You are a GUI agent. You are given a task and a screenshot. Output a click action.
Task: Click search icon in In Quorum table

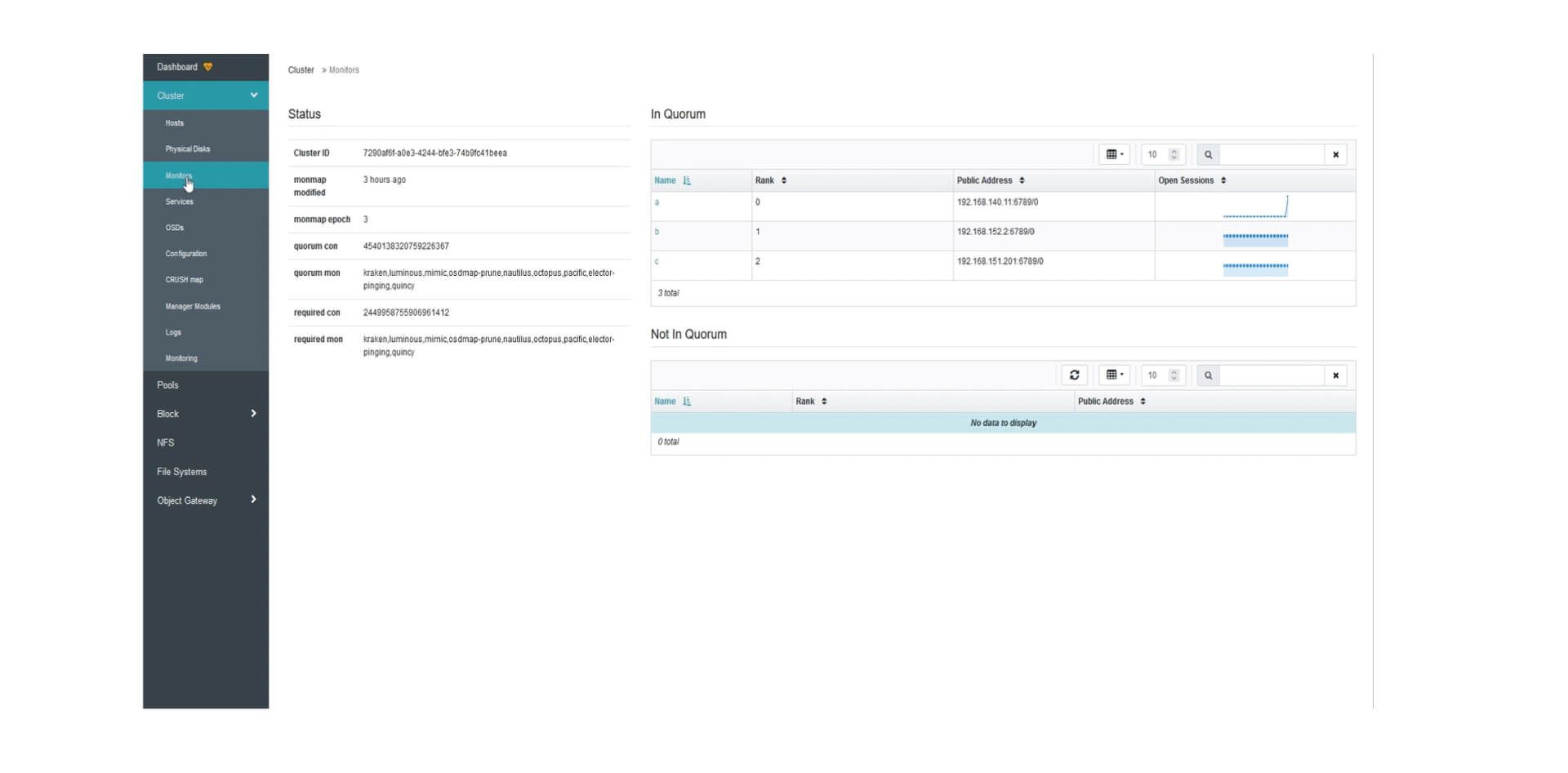click(1208, 154)
